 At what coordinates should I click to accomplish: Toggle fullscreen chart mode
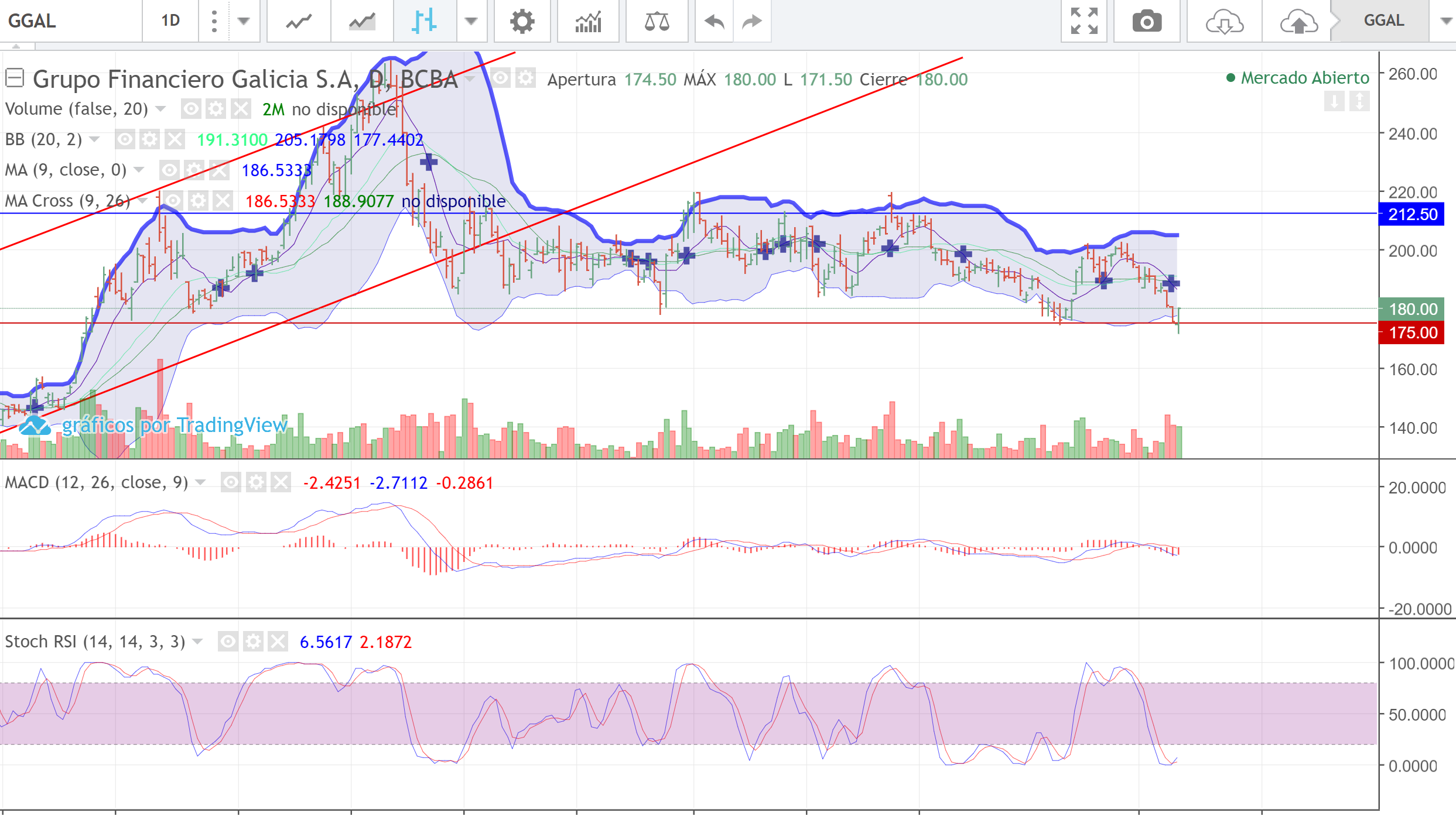click(1084, 22)
